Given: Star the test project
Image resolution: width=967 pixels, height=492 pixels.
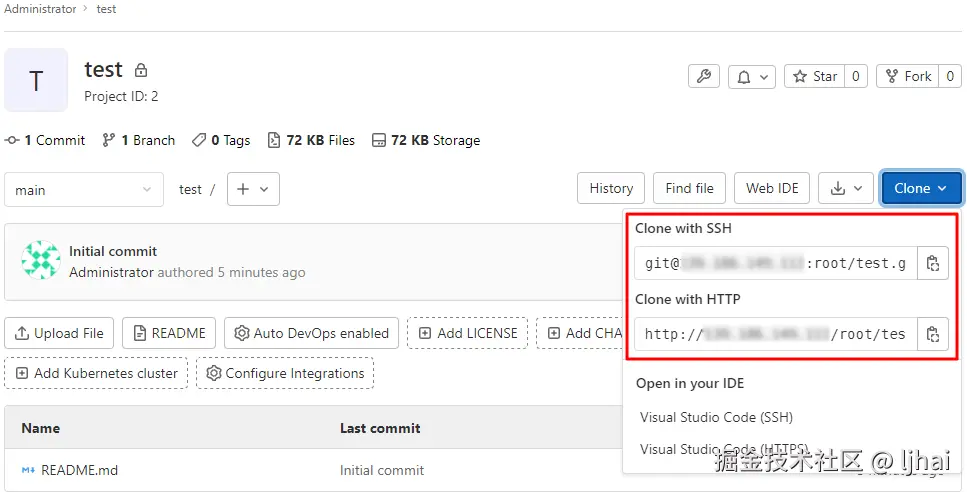Looking at the screenshot, I should pyautogui.click(x=815, y=76).
